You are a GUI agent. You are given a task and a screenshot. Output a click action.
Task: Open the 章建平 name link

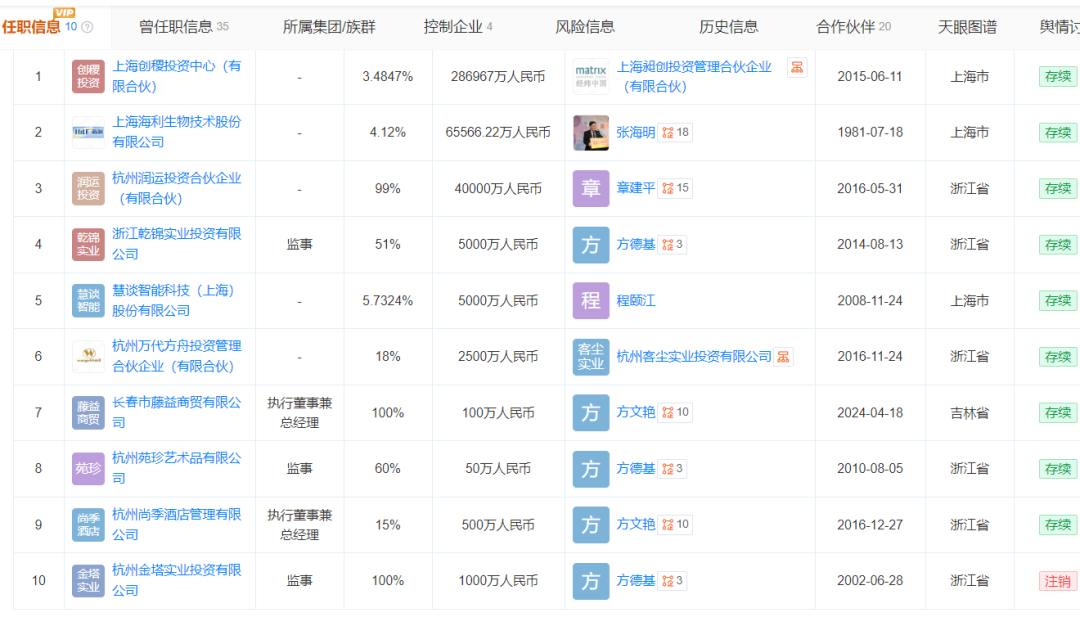click(x=635, y=188)
